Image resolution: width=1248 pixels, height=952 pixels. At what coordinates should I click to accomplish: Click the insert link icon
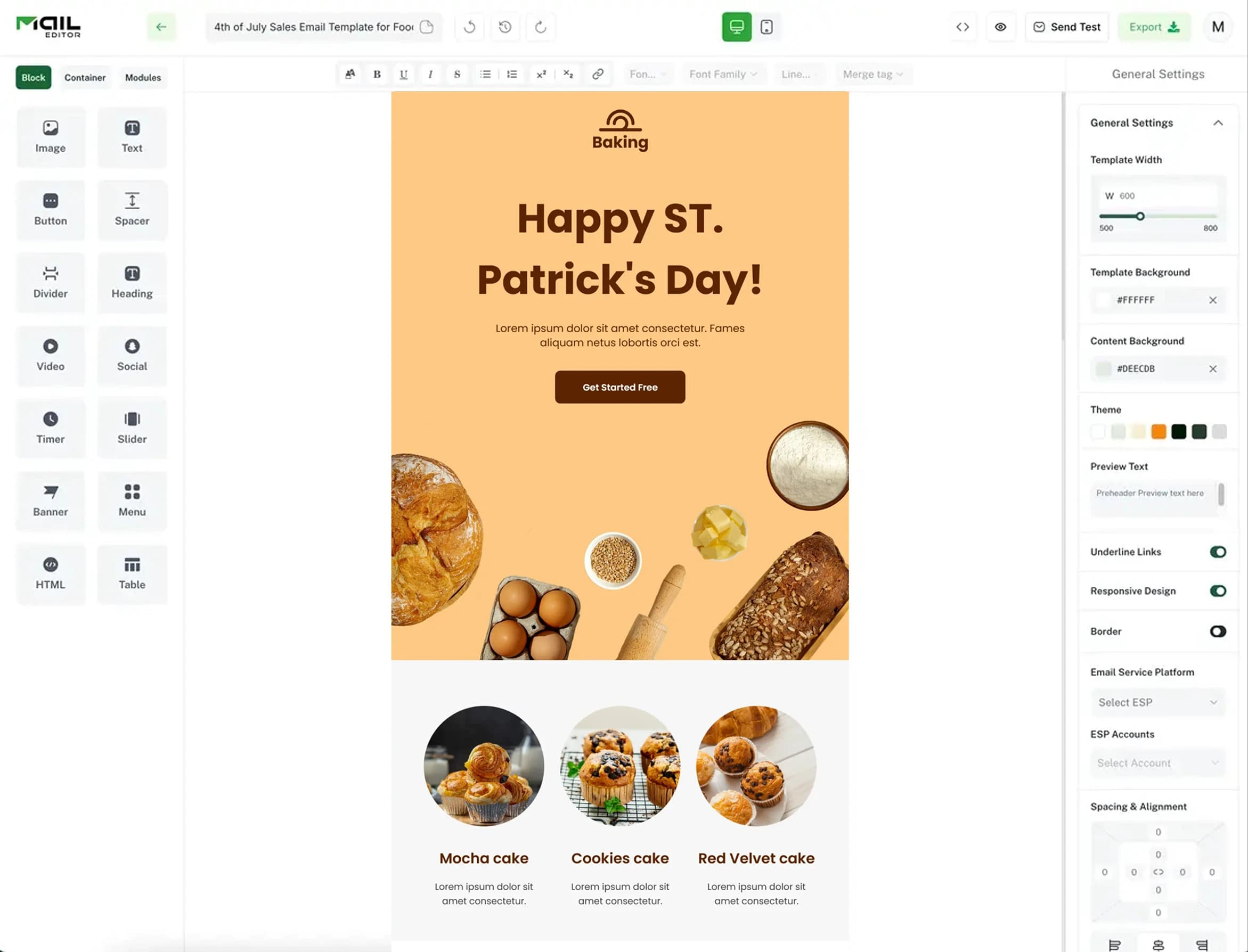(597, 74)
